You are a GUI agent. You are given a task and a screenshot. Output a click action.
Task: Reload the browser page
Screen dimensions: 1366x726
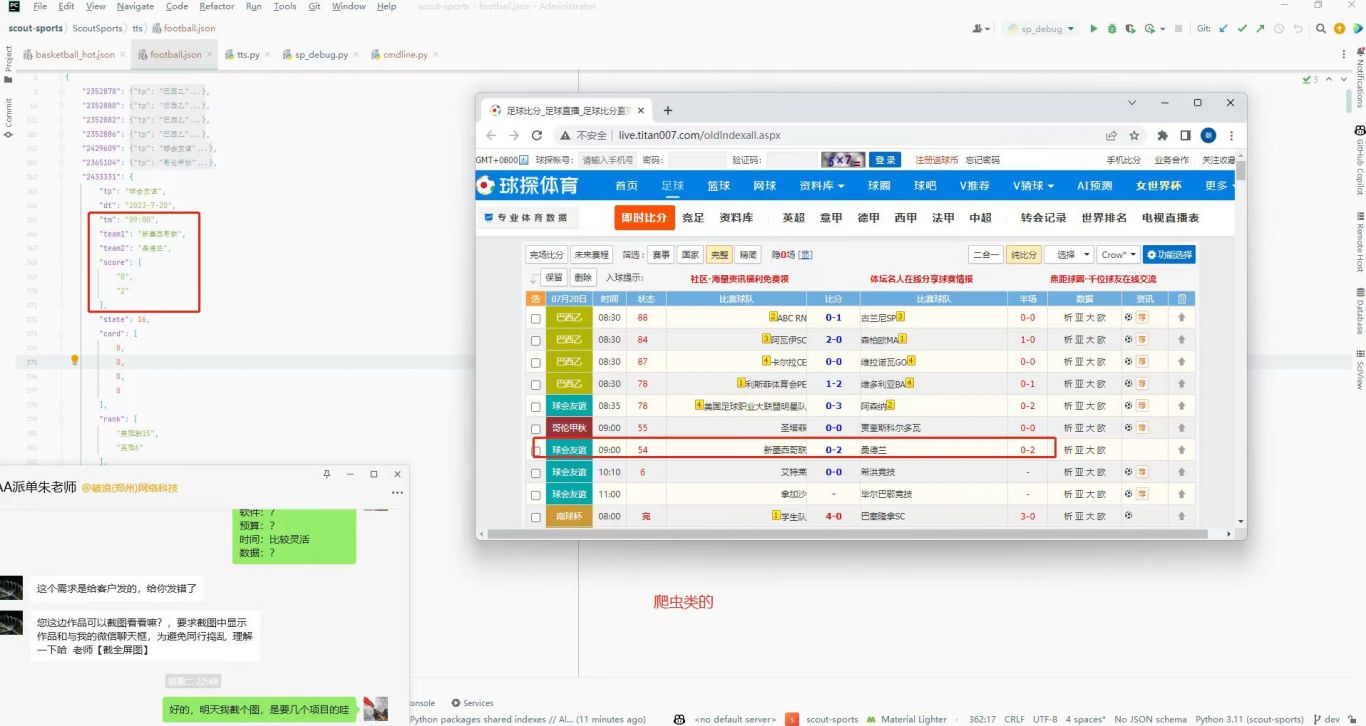pos(537,135)
